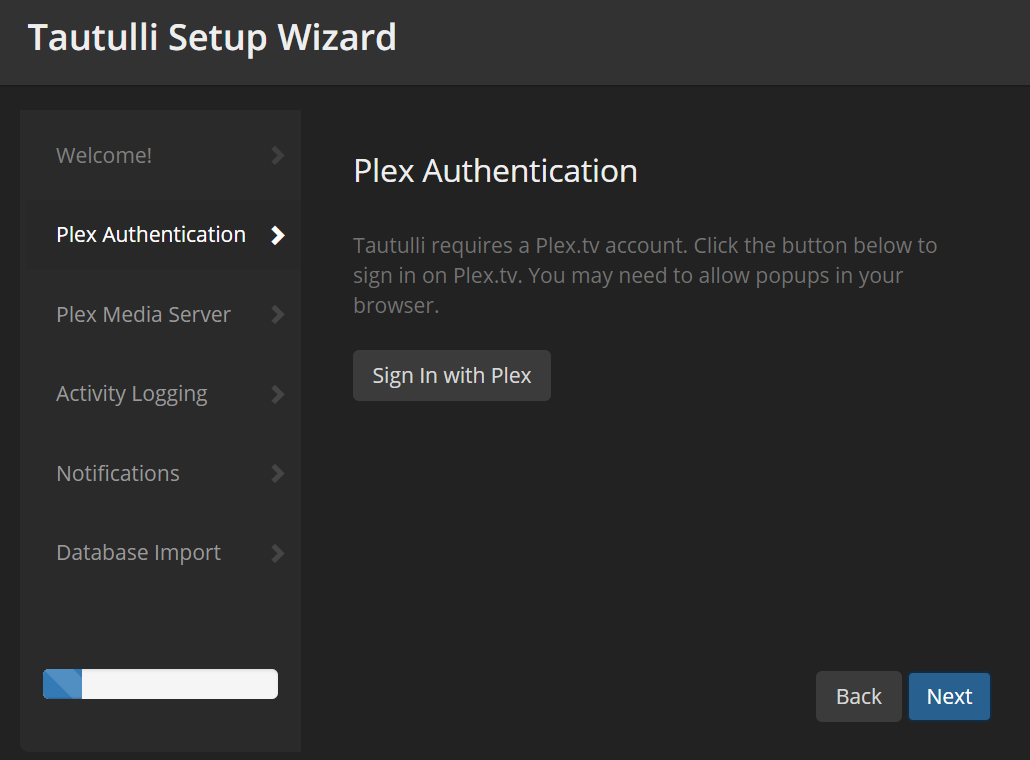The height and width of the screenshot is (760, 1030).
Task: Open the Notifications step
Action: point(118,474)
